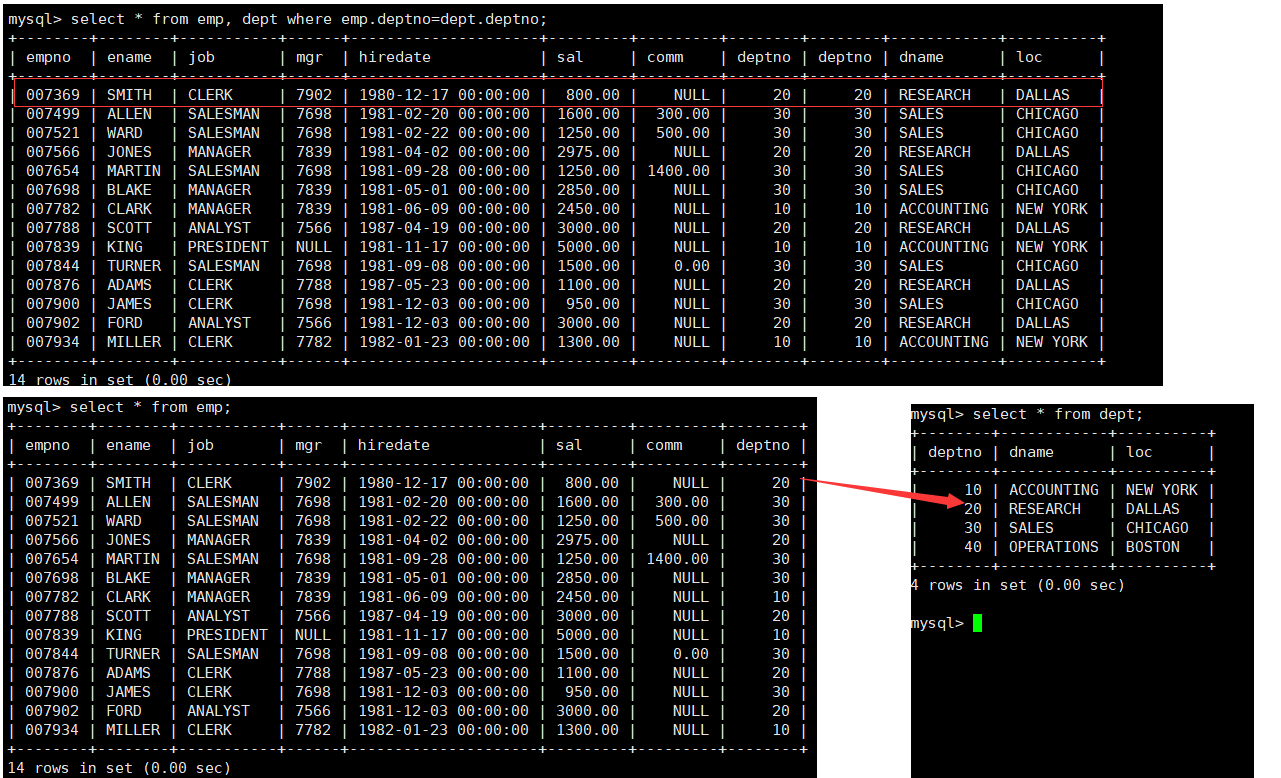Click 1400.00 in MARTIN's row of the join result
The height and width of the screenshot is (778, 1281).
pos(678,171)
